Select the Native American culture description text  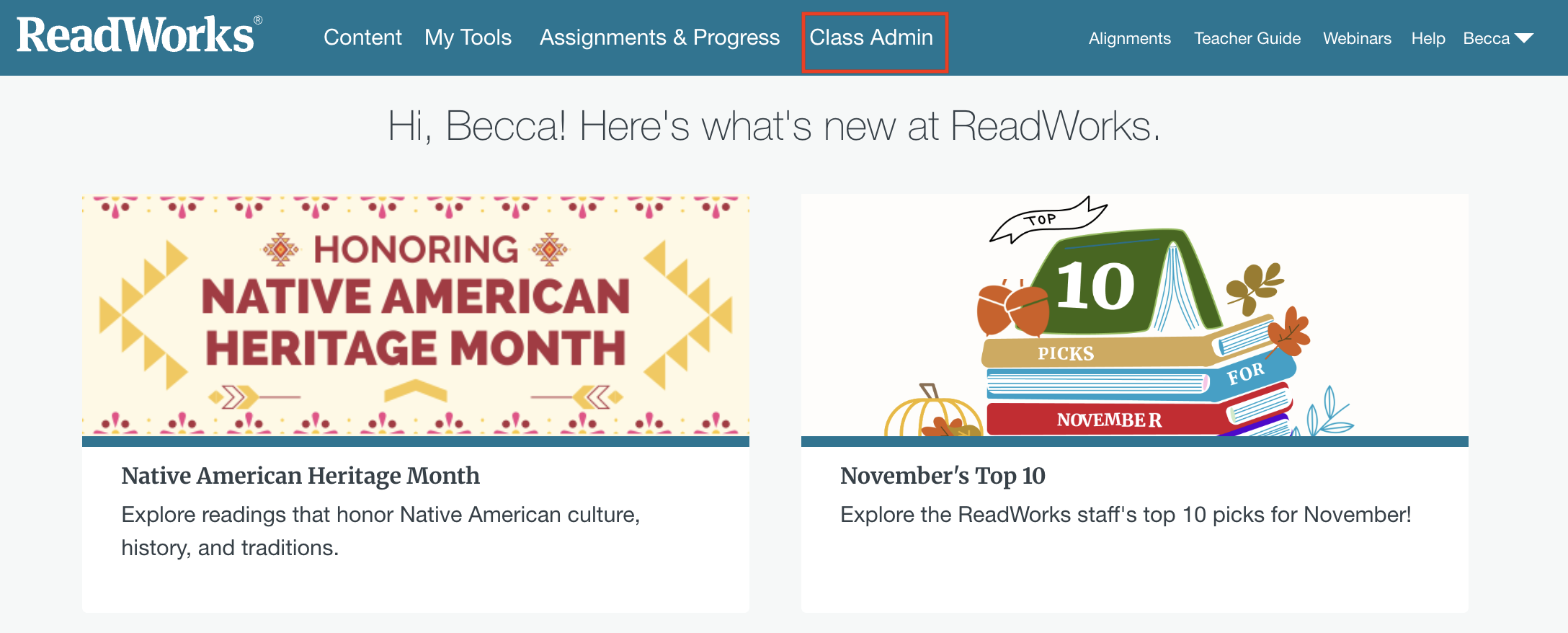380,531
